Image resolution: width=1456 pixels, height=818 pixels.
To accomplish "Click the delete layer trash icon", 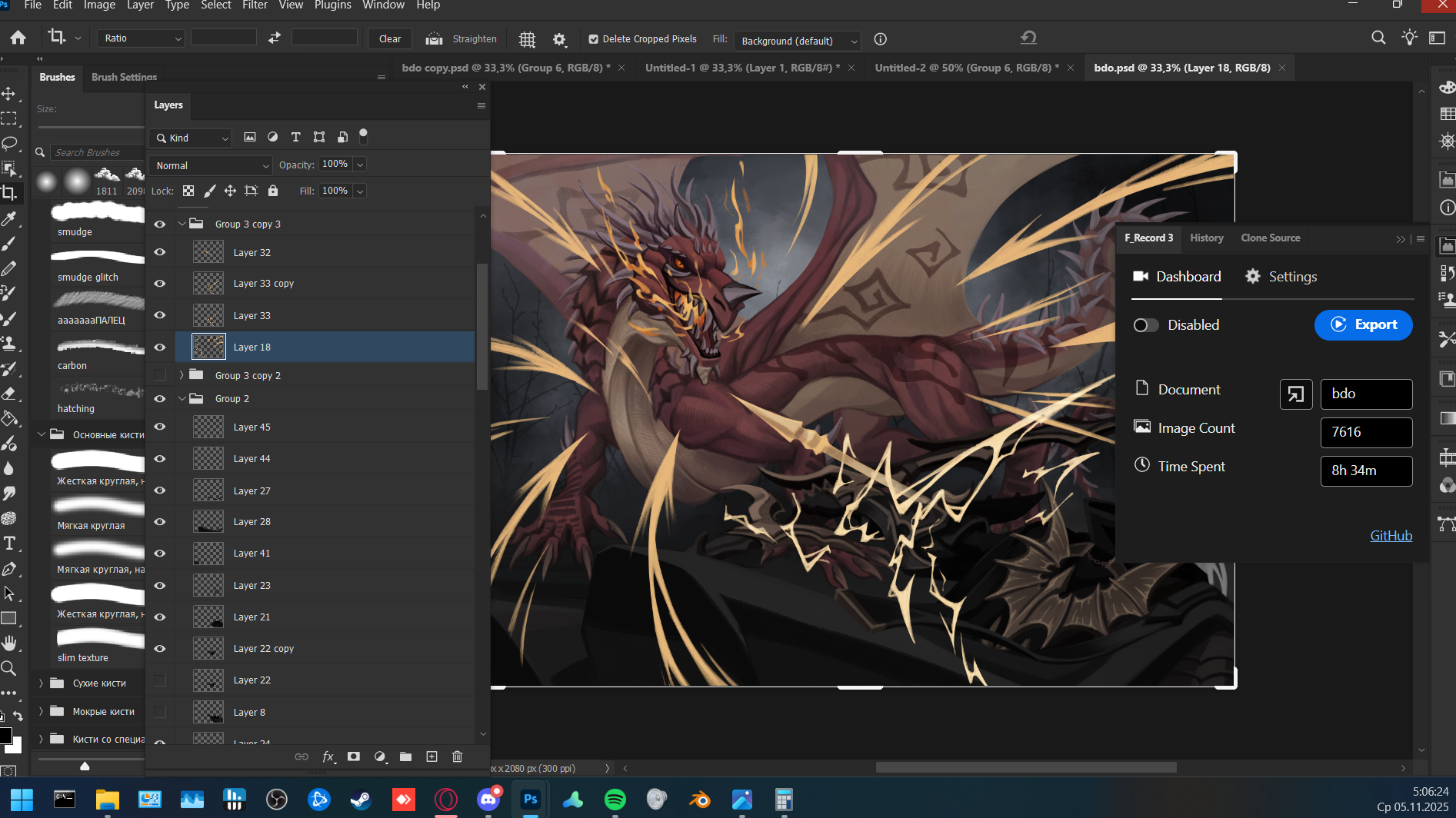I will pyautogui.click(x=457, y=756).
